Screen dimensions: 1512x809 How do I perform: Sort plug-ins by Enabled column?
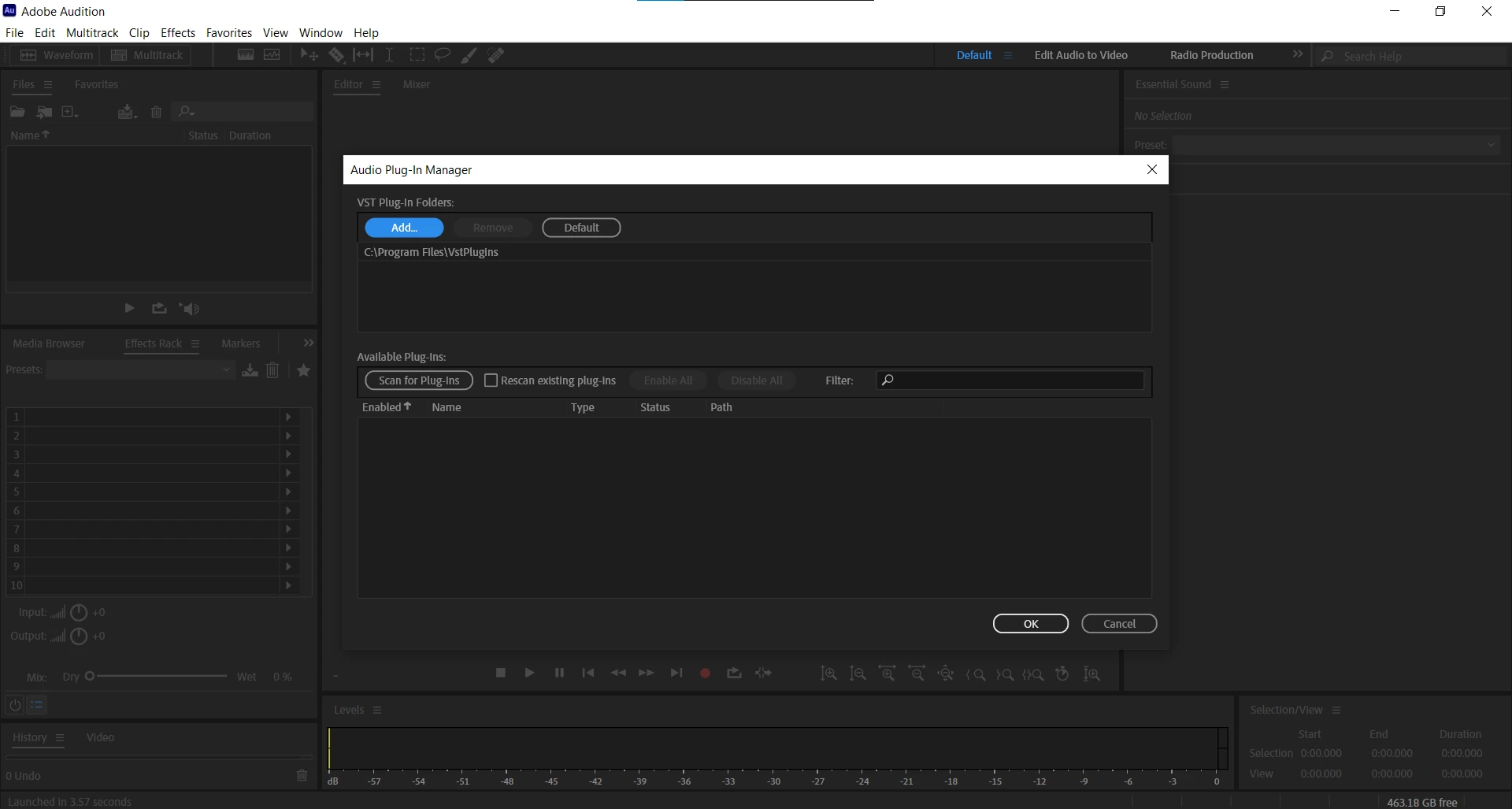coord(387,407)
